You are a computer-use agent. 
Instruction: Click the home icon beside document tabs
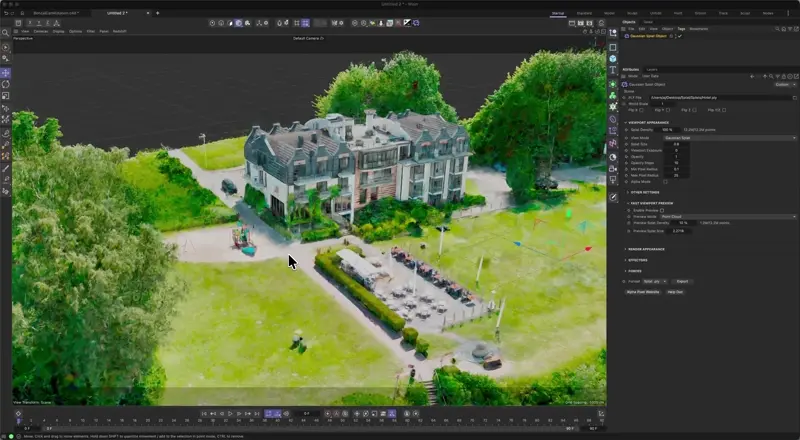[21, 13]
